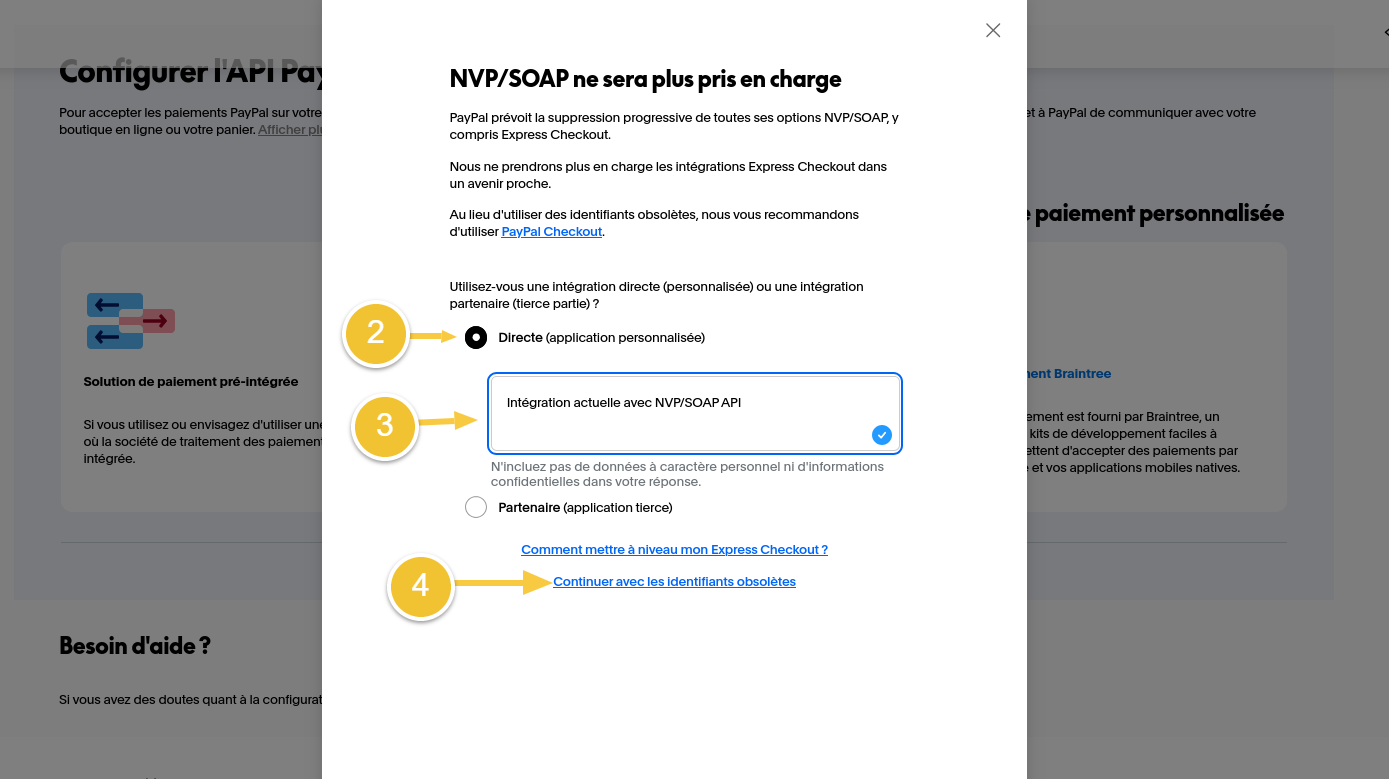Viewport: 1389px width, 779px height.
Task: Click the 'Afficher' link behind the dialog
Action: point(289,129)
